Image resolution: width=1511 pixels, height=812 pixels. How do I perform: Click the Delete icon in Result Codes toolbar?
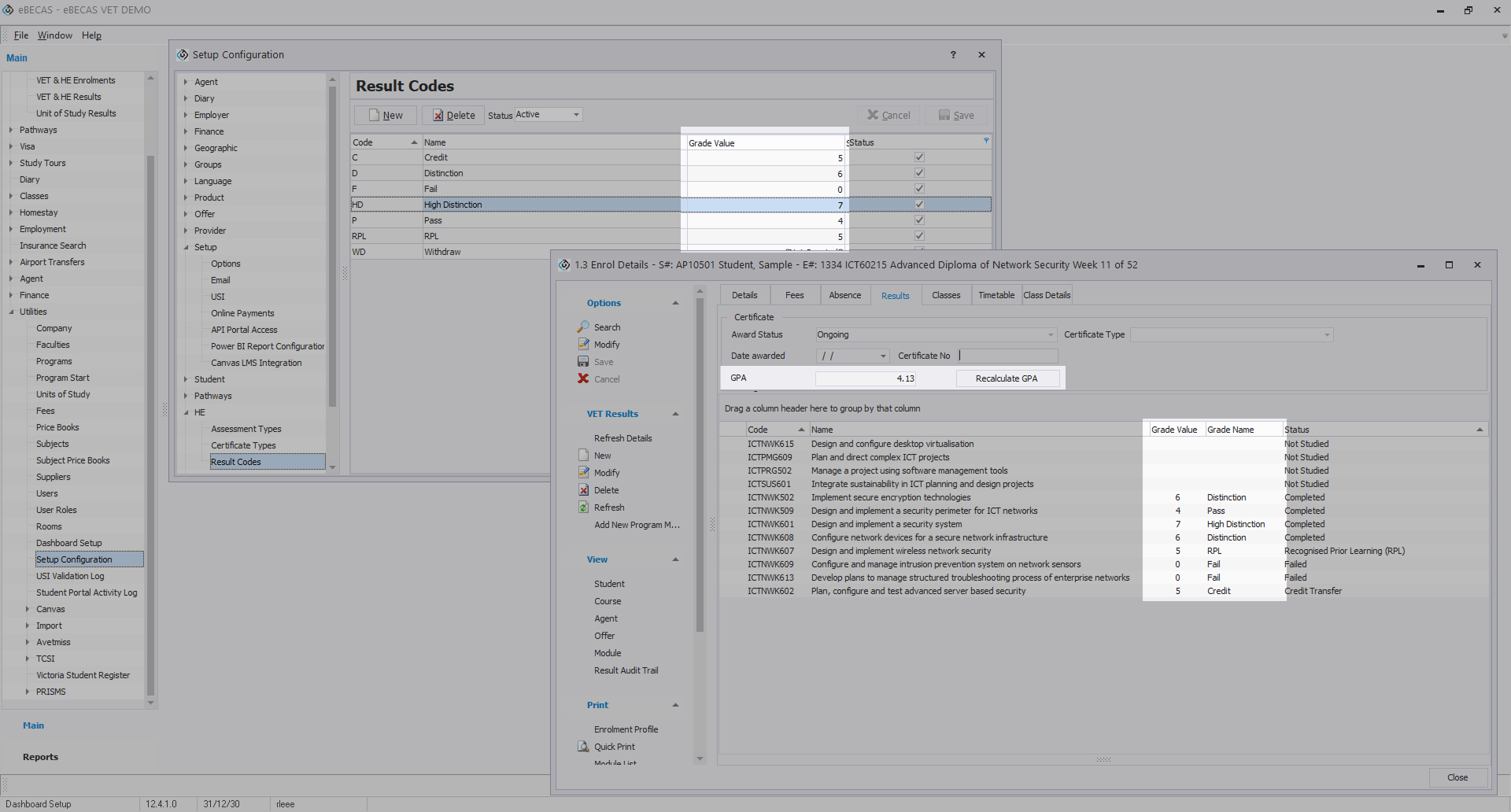click(438, 115)
